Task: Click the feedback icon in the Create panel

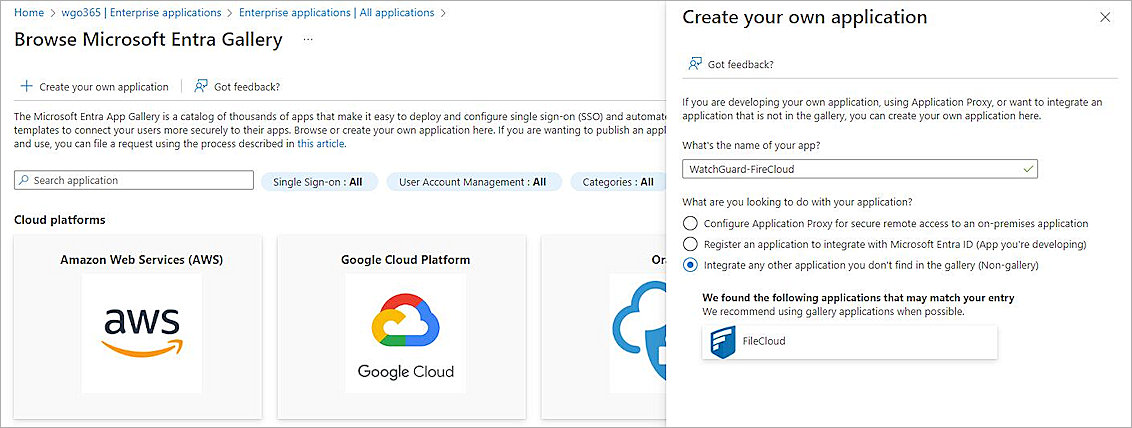Action: pyautogui.click(x=695, y=64)
